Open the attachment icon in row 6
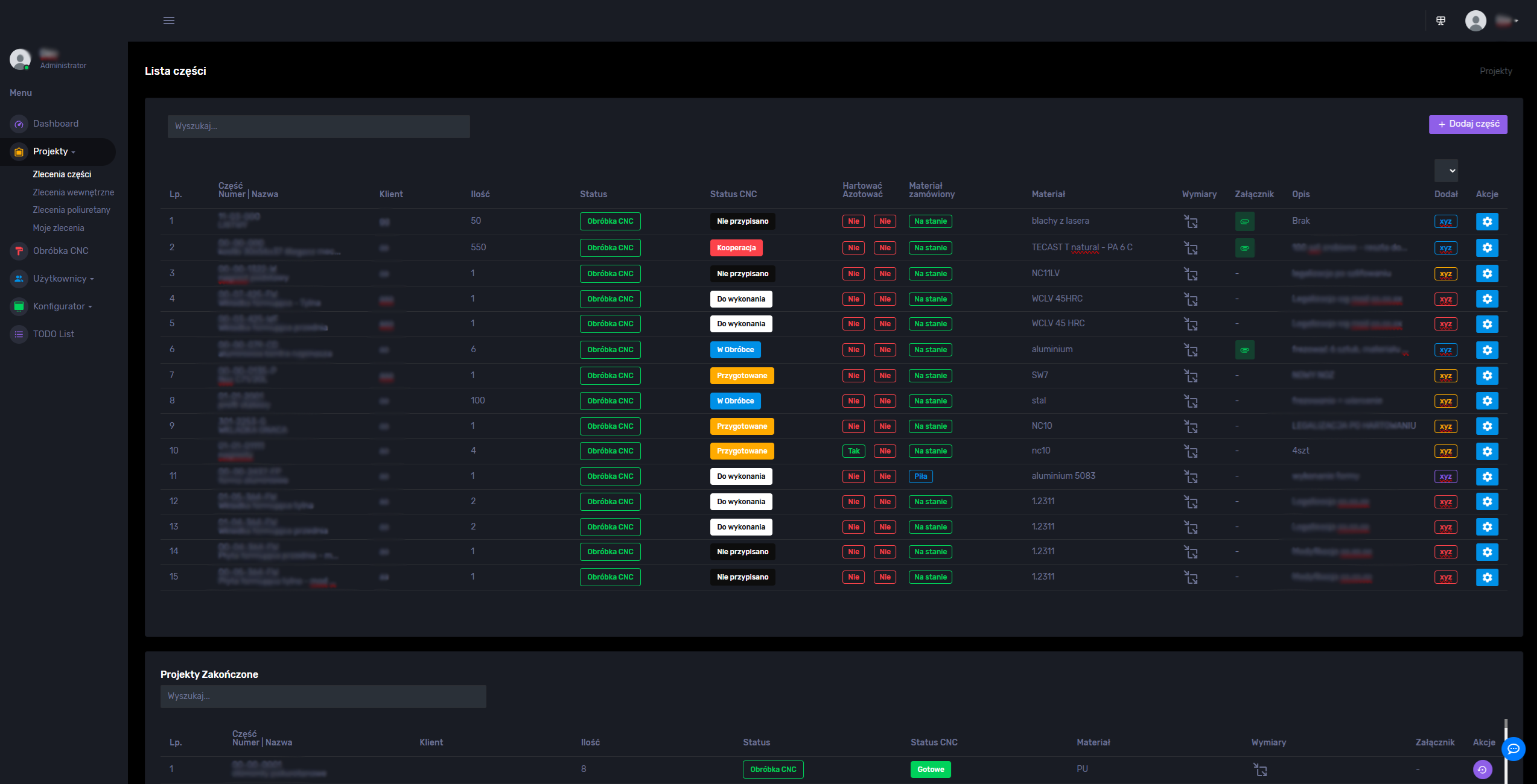Image resolution: width=1537 pixels, height=784 pixels. [1244, 350]
